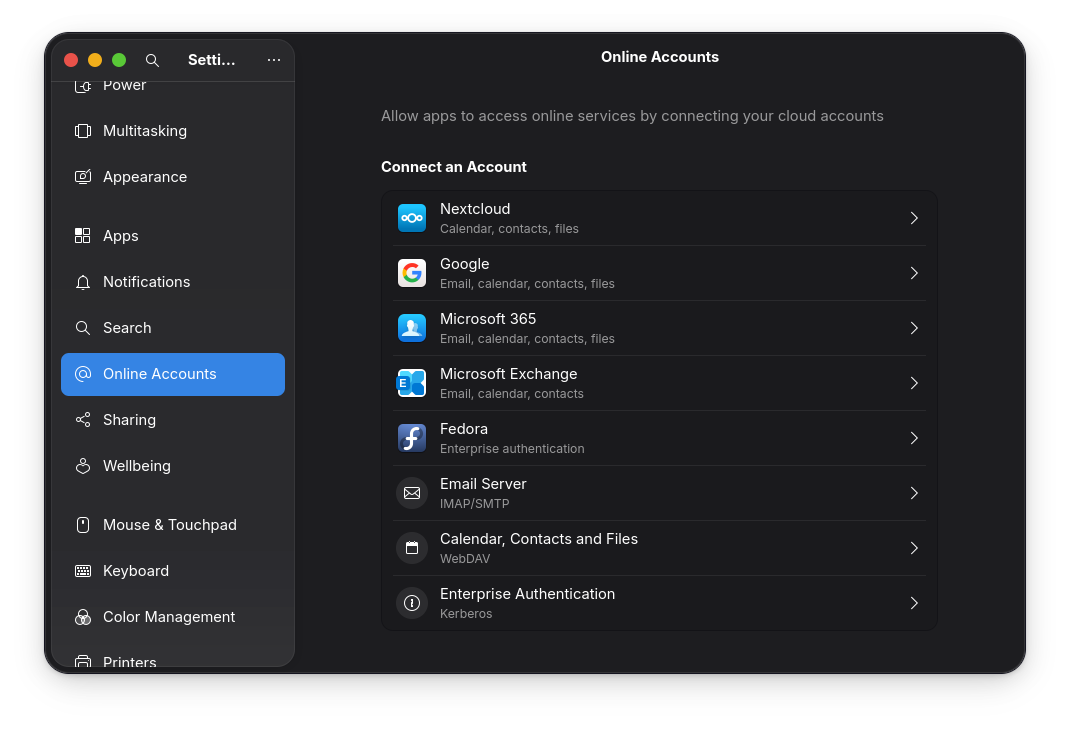1070x730 pixels.
Task: Open Microsoft Exchange account setup
Action: (660, 382)
